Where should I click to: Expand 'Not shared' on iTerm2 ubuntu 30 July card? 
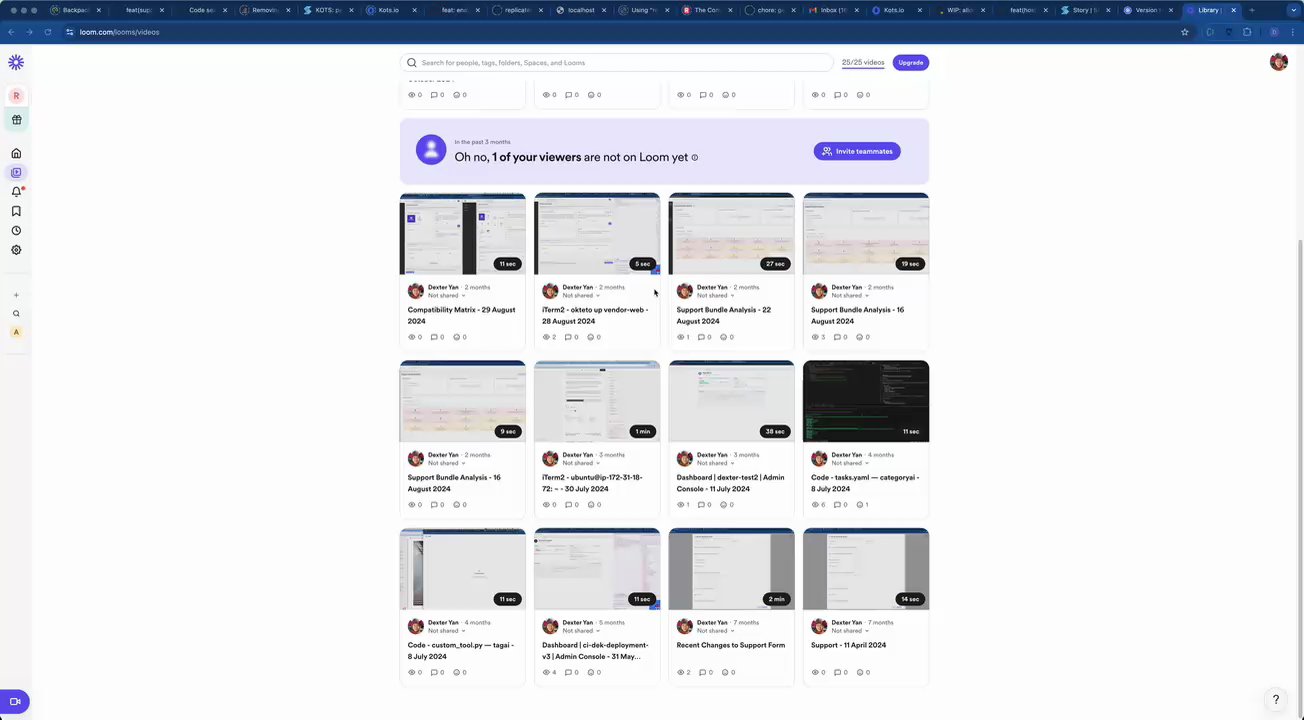point(580,463)
